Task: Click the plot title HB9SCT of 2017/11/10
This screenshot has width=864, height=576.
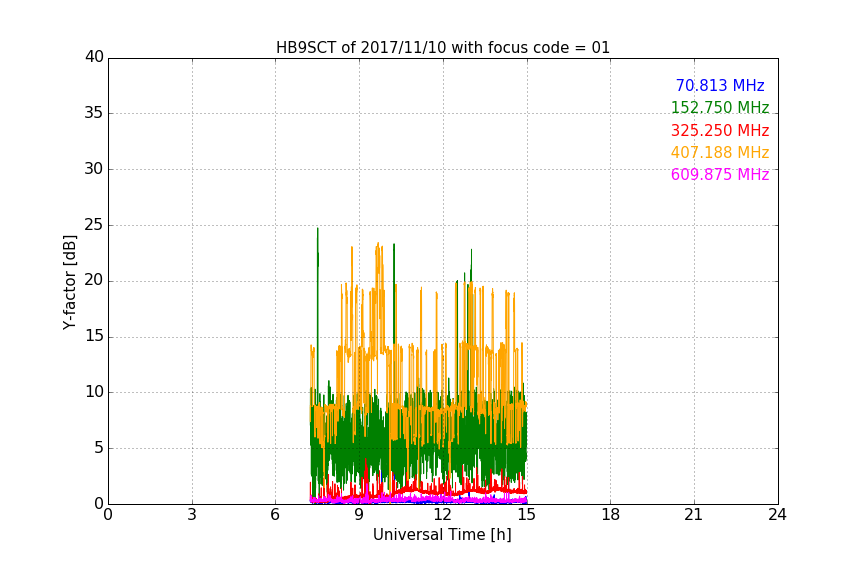Action: (x=442, y=48)
